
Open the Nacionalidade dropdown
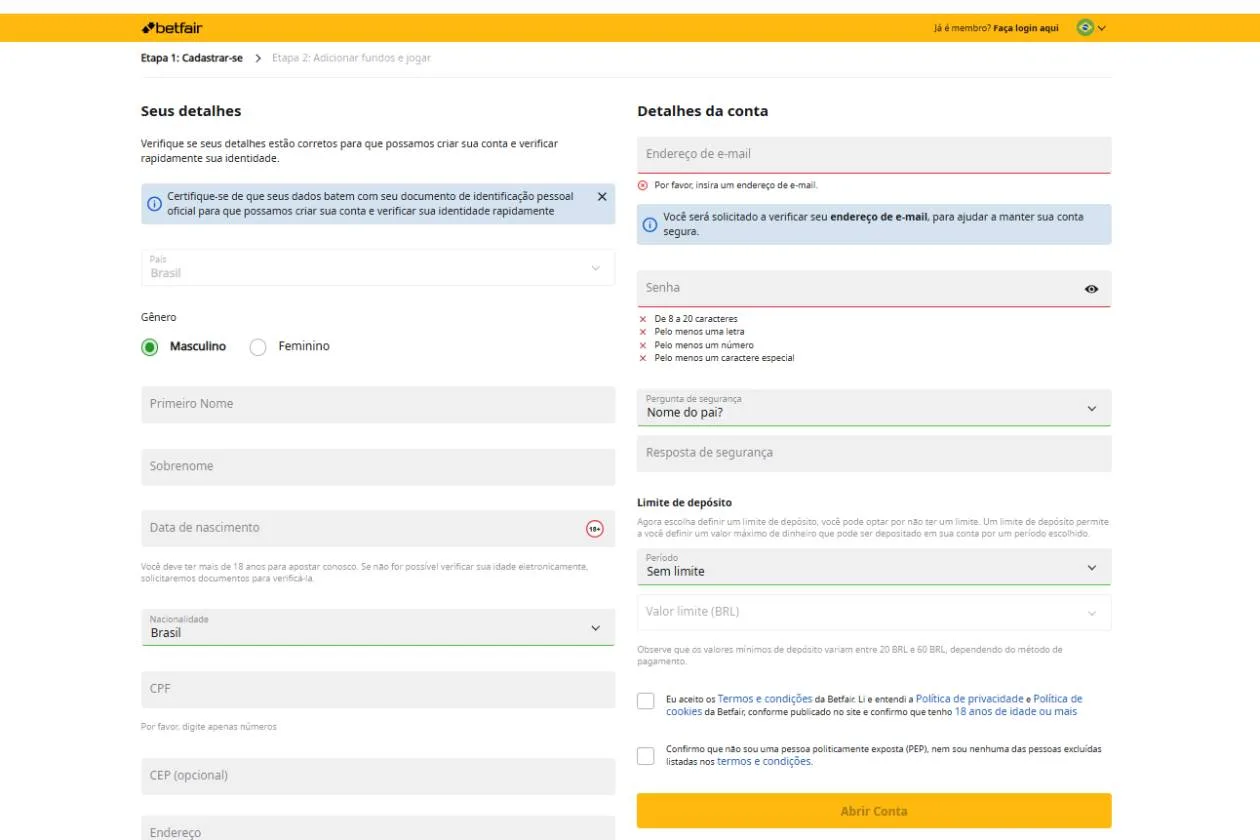coord(378,627)
